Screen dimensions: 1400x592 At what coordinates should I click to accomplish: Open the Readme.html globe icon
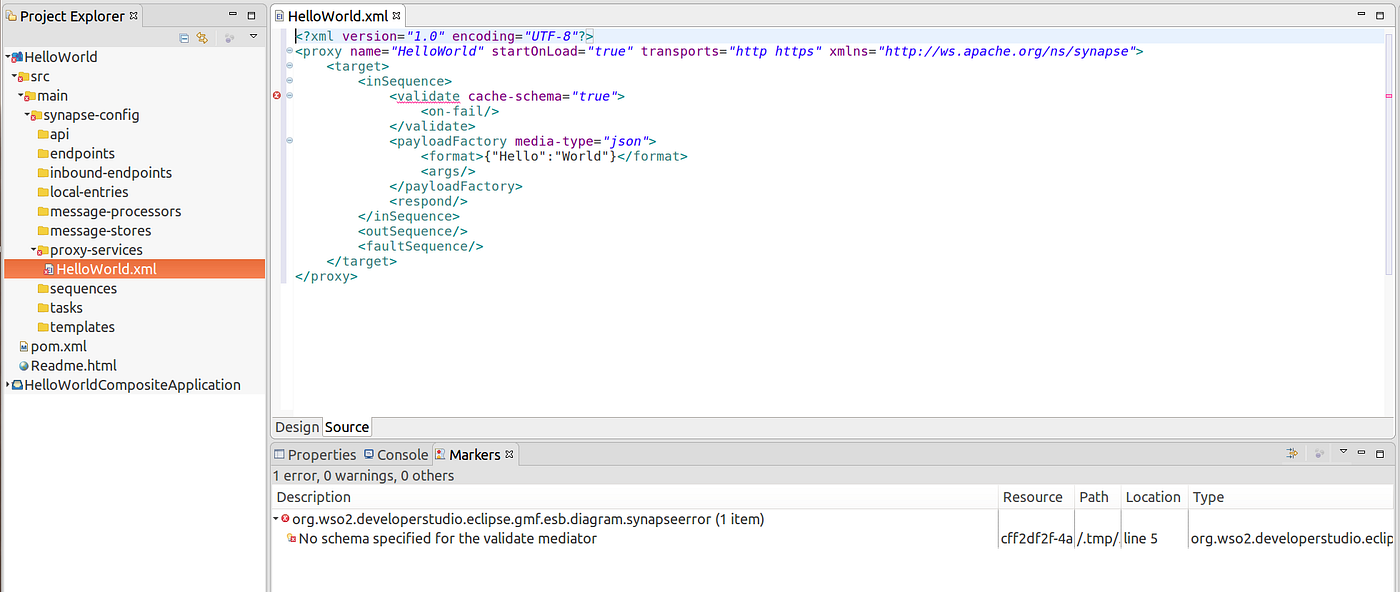[x=22, y=365]
